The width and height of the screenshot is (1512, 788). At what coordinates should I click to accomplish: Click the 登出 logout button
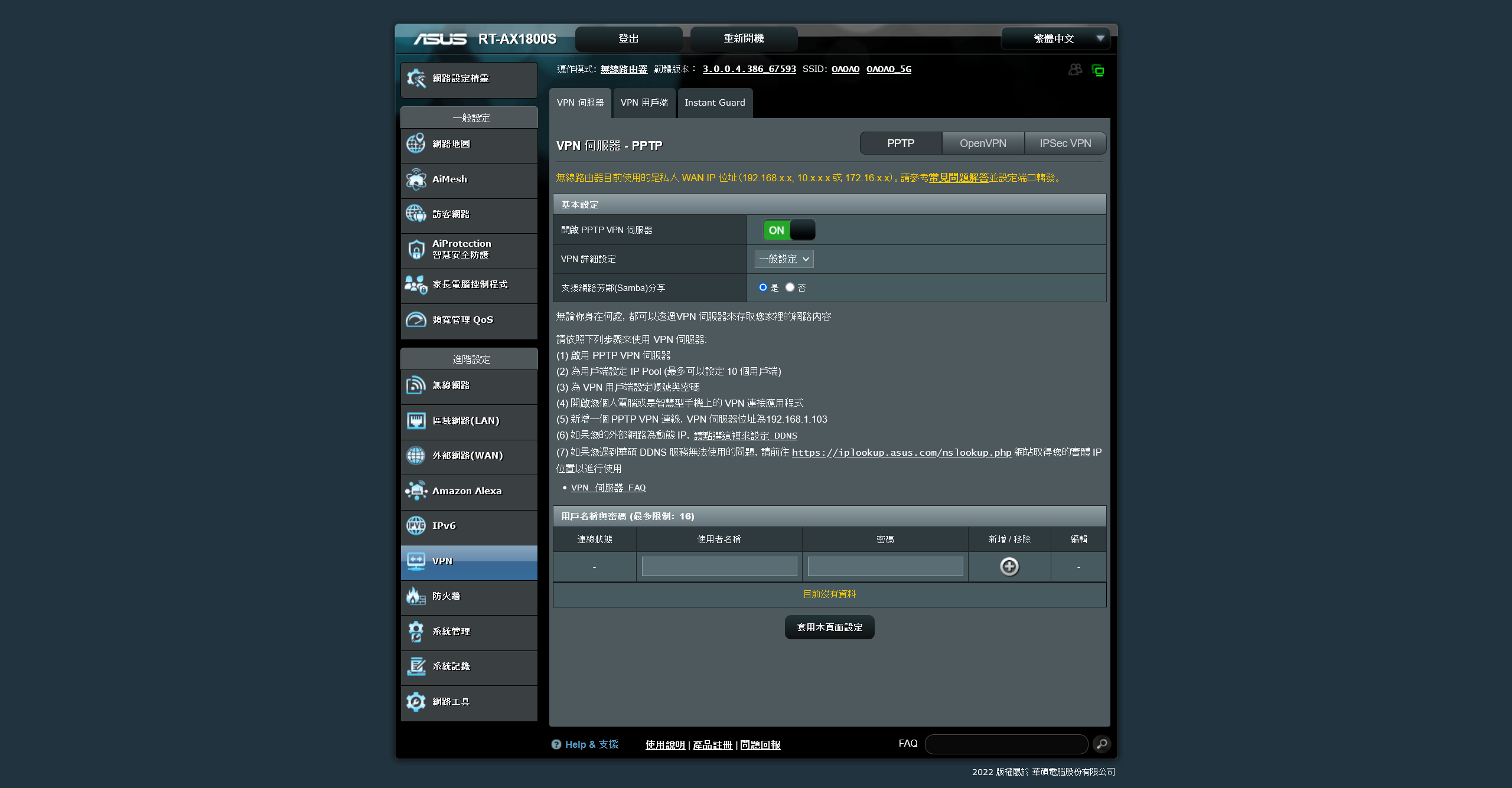(628, 38)
